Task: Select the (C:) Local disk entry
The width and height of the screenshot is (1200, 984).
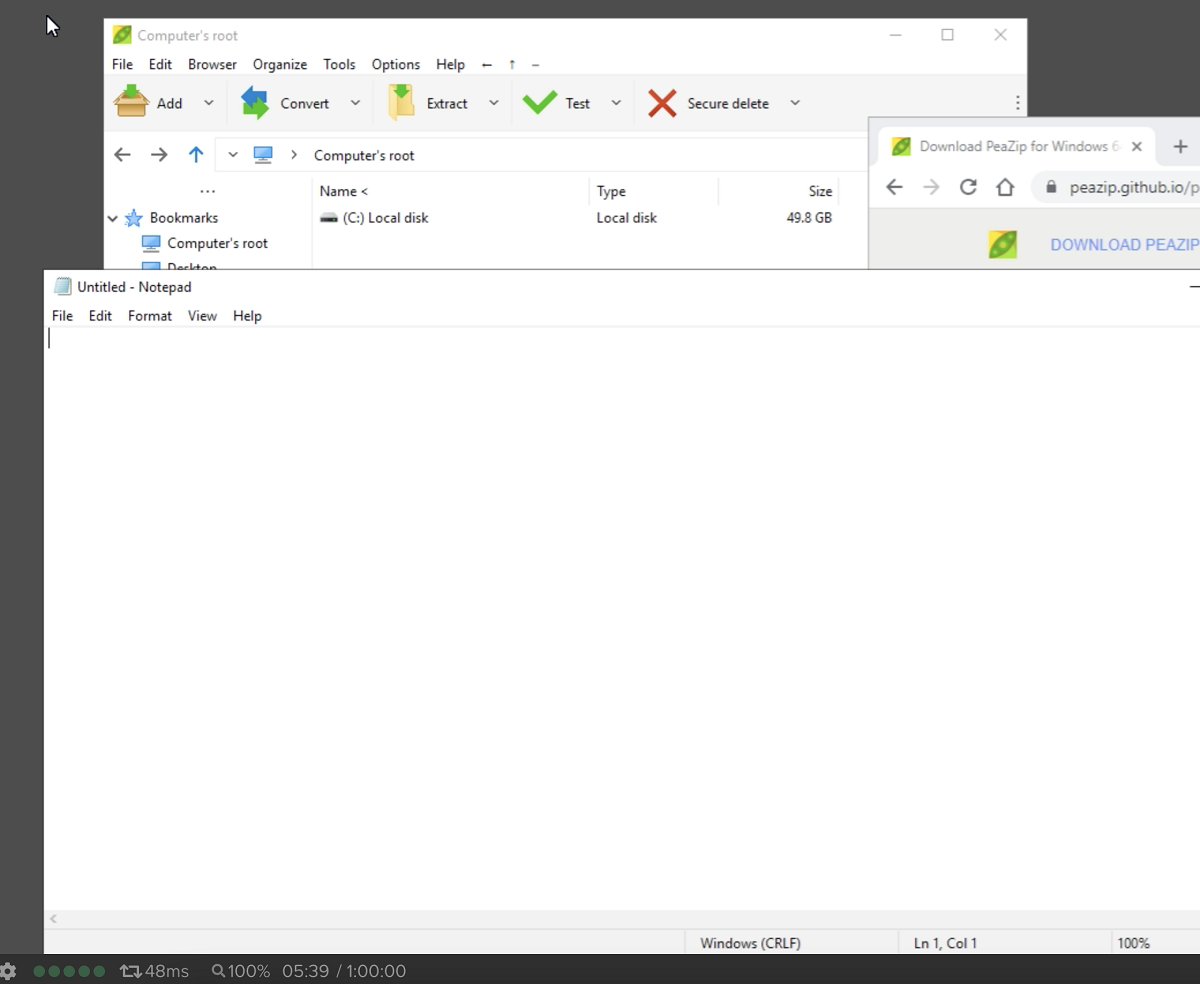Action: (x=385, y=218)
